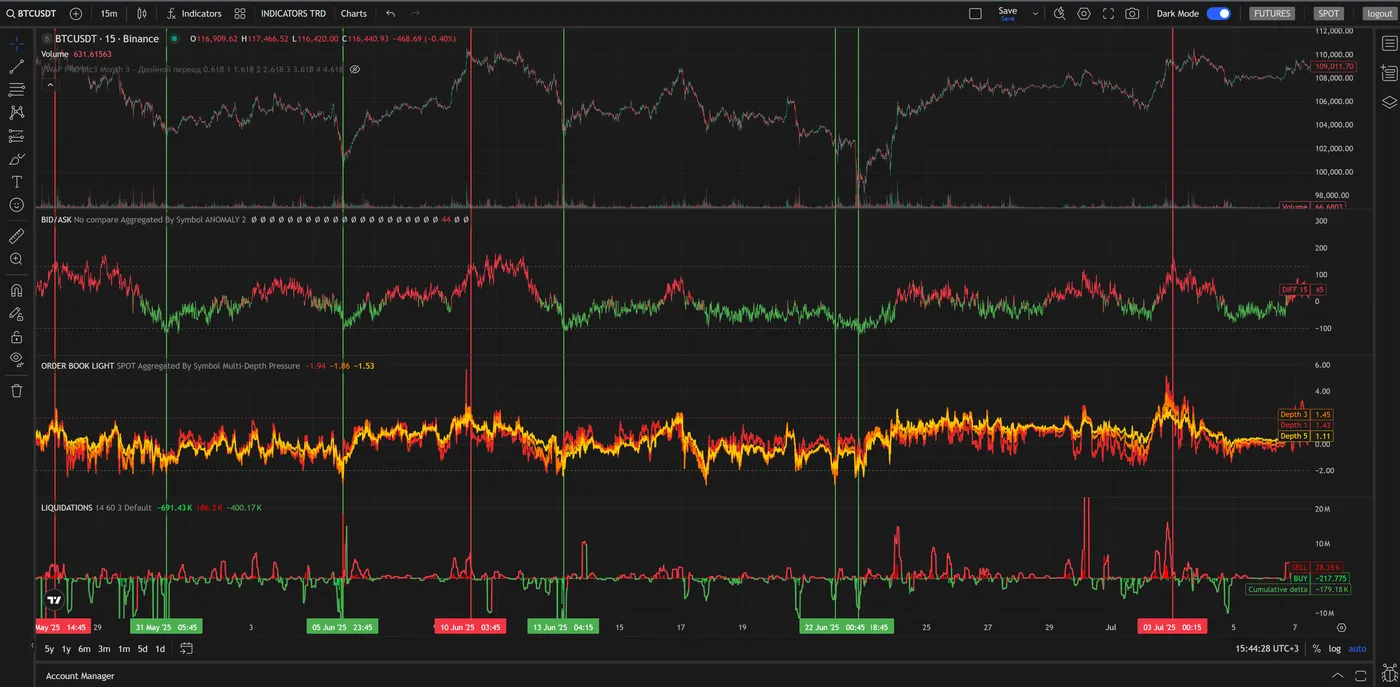Toggle percent scale mode
This screenshot has width=1400, height=687.
tap(1316, 649)
